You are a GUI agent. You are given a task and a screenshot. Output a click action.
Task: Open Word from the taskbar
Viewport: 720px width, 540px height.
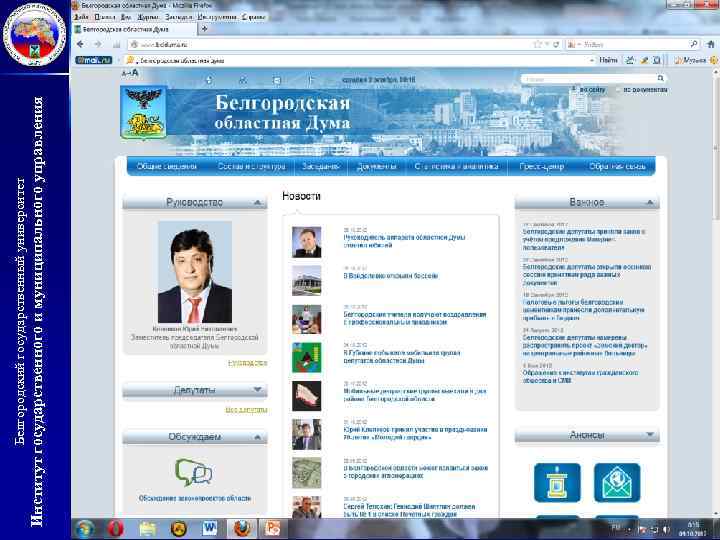[x=210, y=529]
